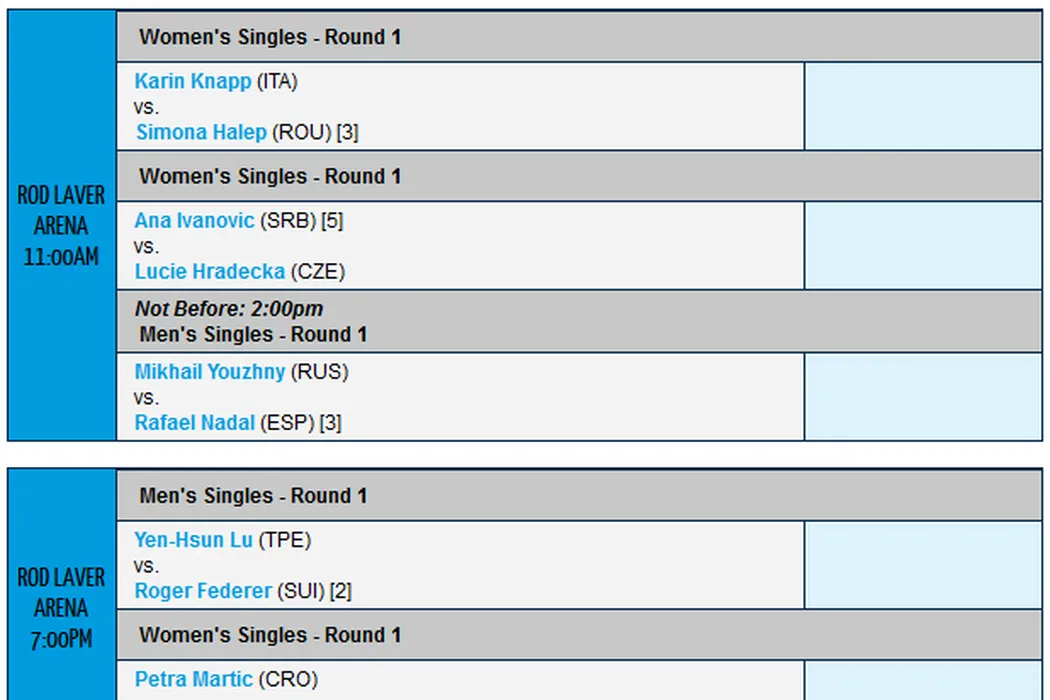
Task: Click the Rod Laver Arena 7:00PM session cell
Action: point(61,608)
